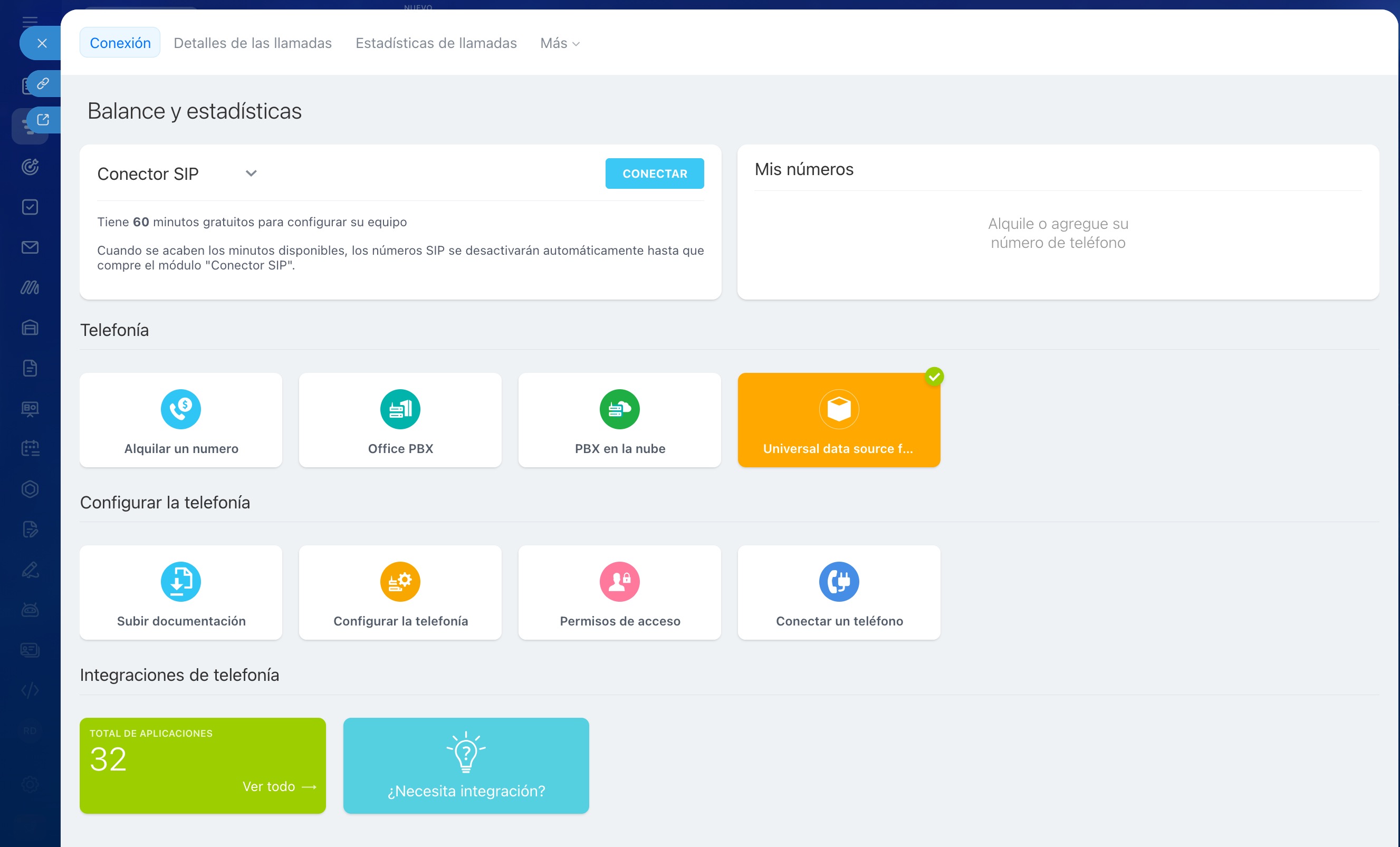Open Subir documentación download icon
1400x847 pixels.
tap(181, 582)
